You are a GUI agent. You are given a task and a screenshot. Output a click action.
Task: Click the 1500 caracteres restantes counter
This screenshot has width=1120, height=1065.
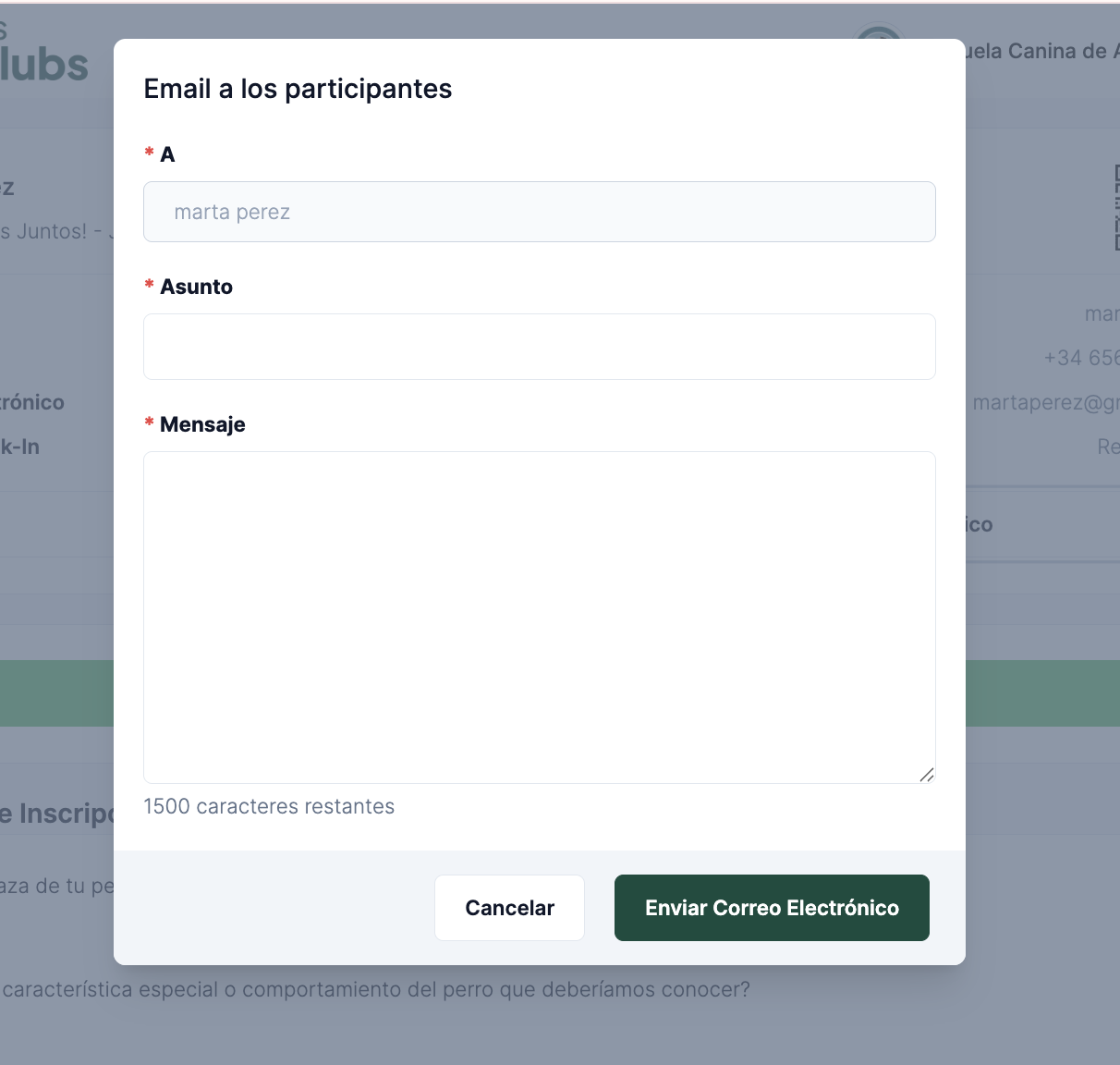(x=269, y=806)
